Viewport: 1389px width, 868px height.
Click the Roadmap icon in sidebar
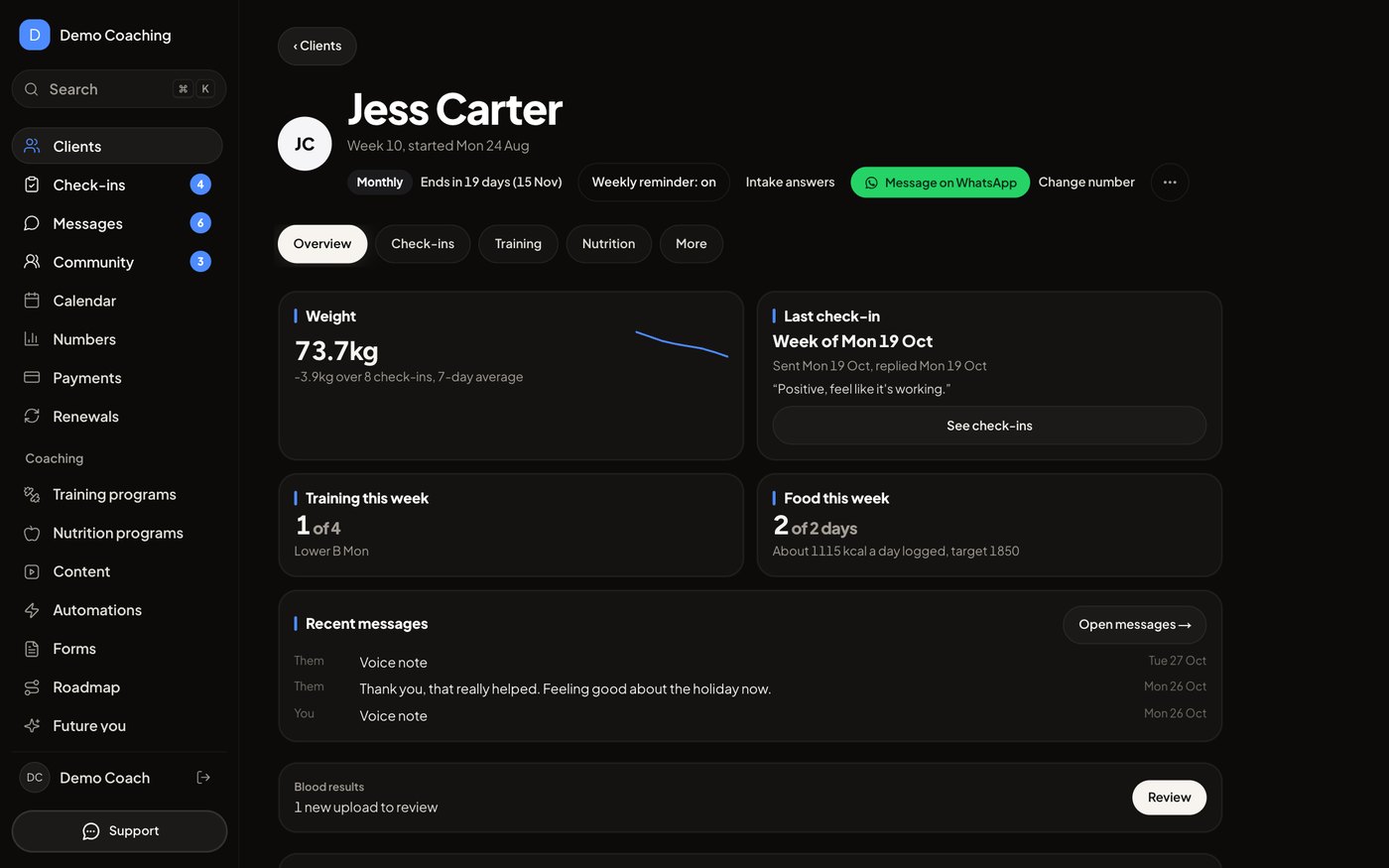[32, 687]
